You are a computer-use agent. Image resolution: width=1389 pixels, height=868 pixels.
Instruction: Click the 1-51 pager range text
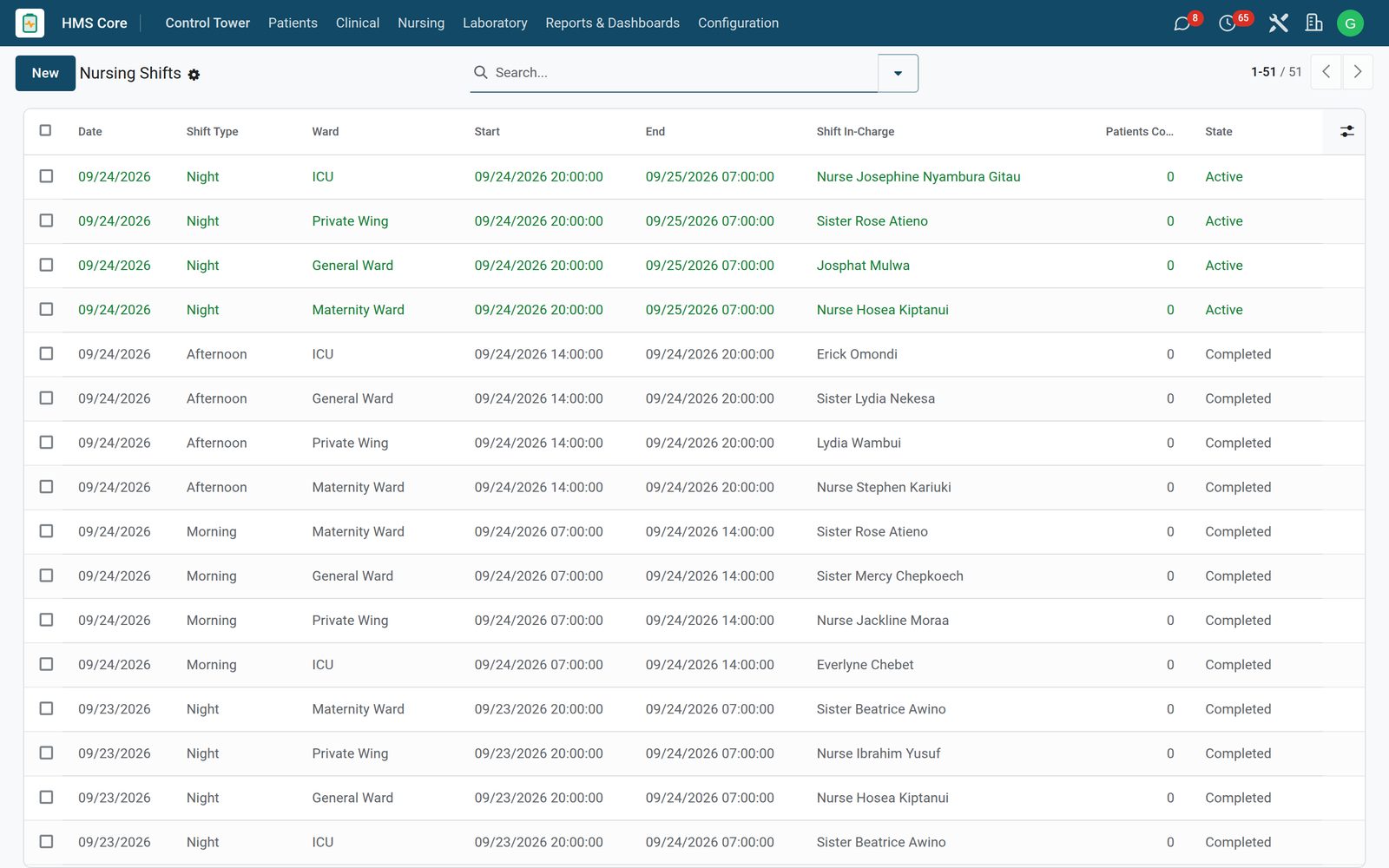coord(1263,72)
